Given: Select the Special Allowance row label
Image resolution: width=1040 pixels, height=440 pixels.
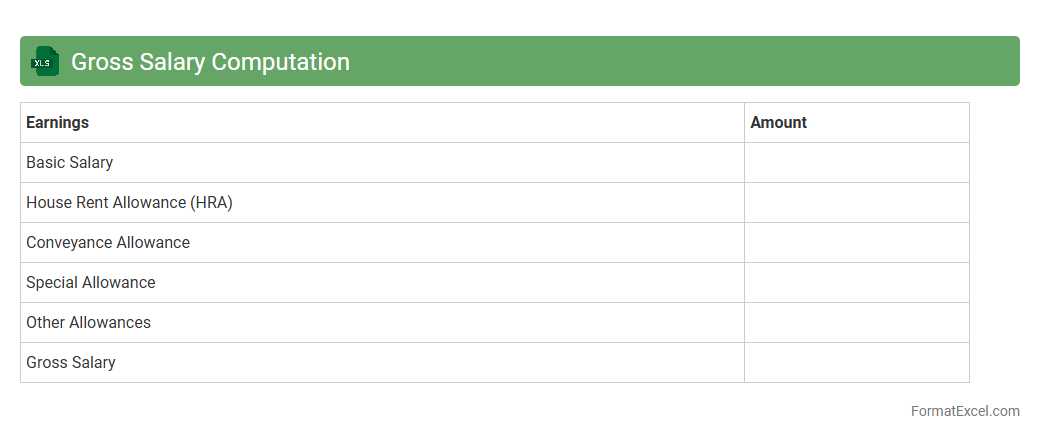Looking at the screenshot, I should (x=91, y=283).
